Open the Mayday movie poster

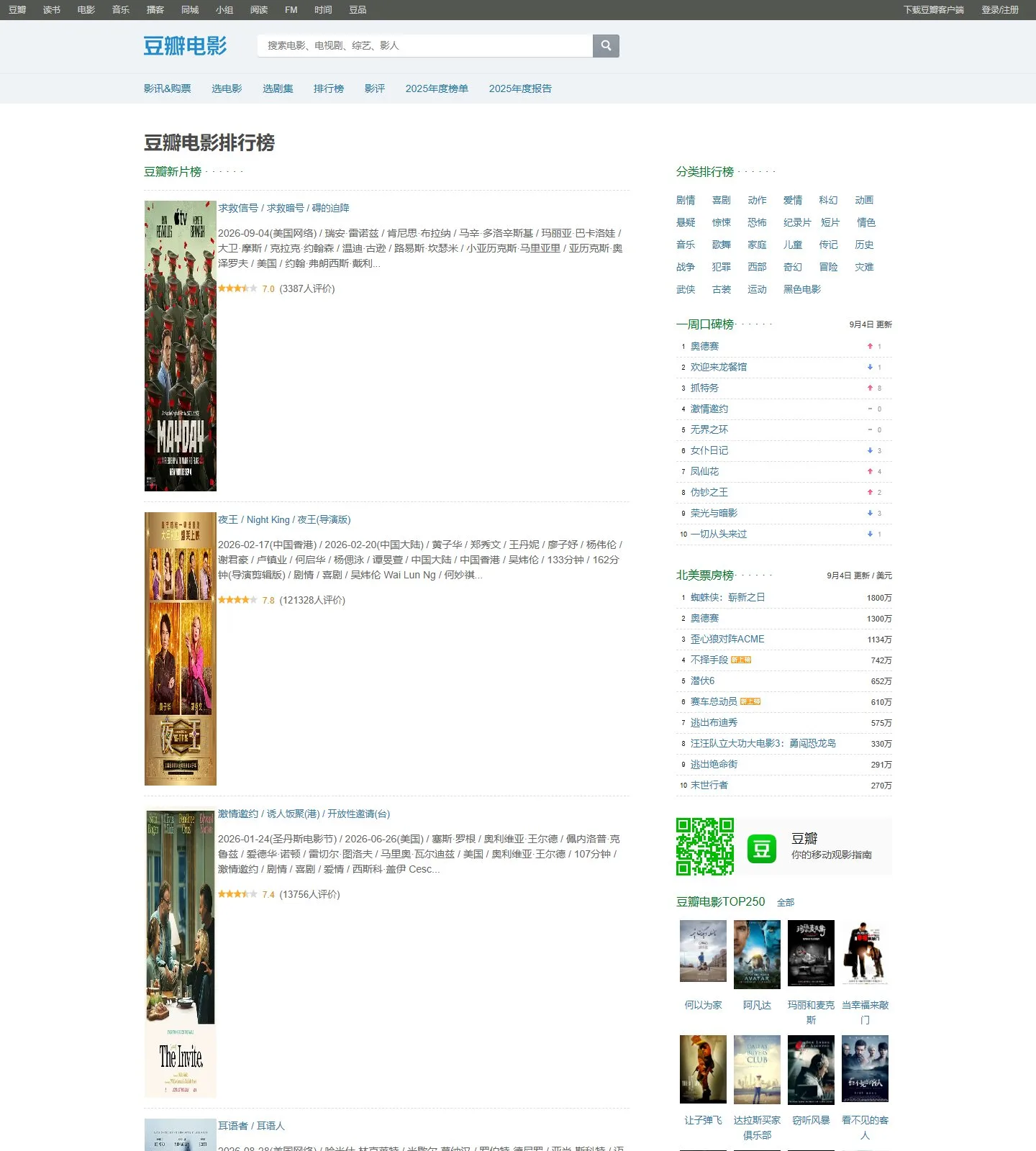click(181, 346)
